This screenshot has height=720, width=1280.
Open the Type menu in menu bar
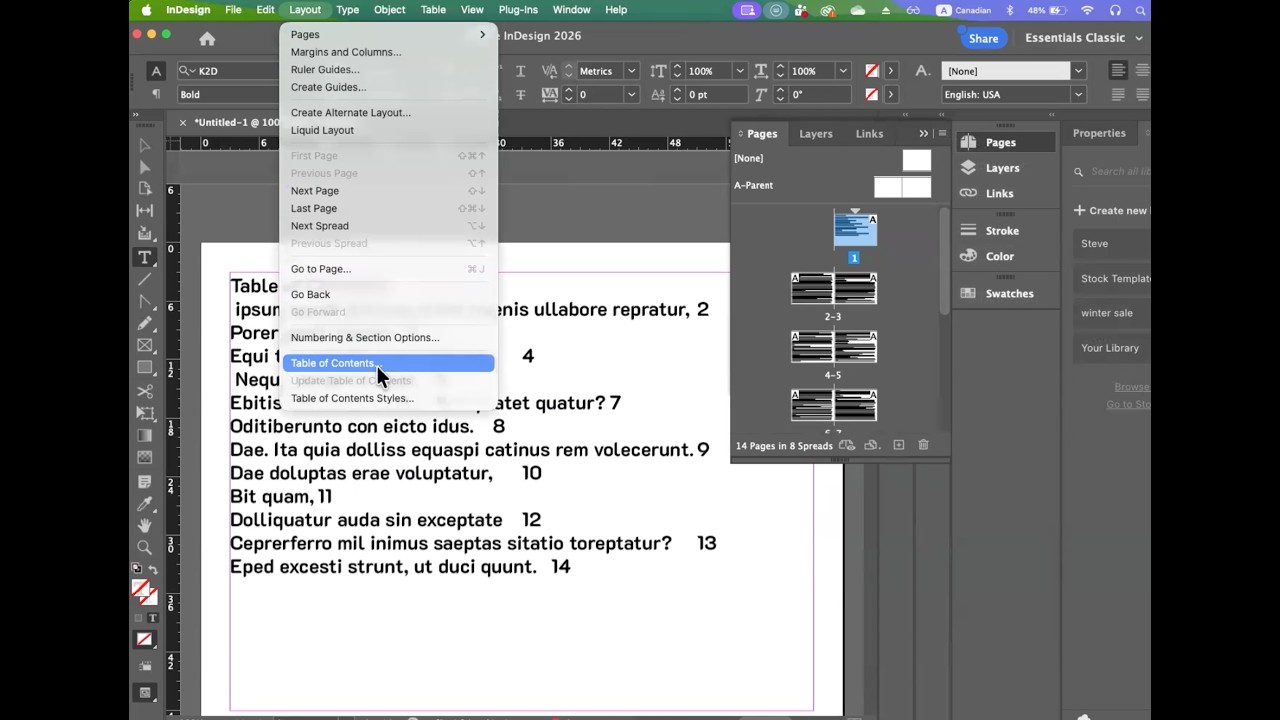[x=347, y=10]
